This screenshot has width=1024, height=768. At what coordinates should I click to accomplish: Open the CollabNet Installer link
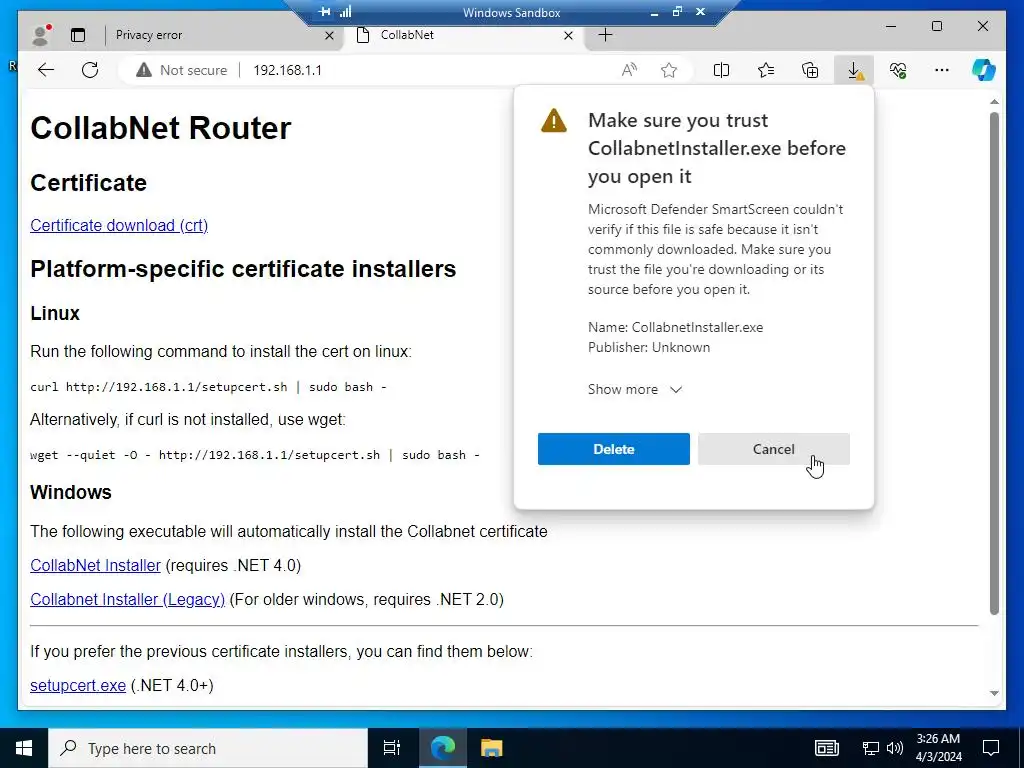[95, 565]
